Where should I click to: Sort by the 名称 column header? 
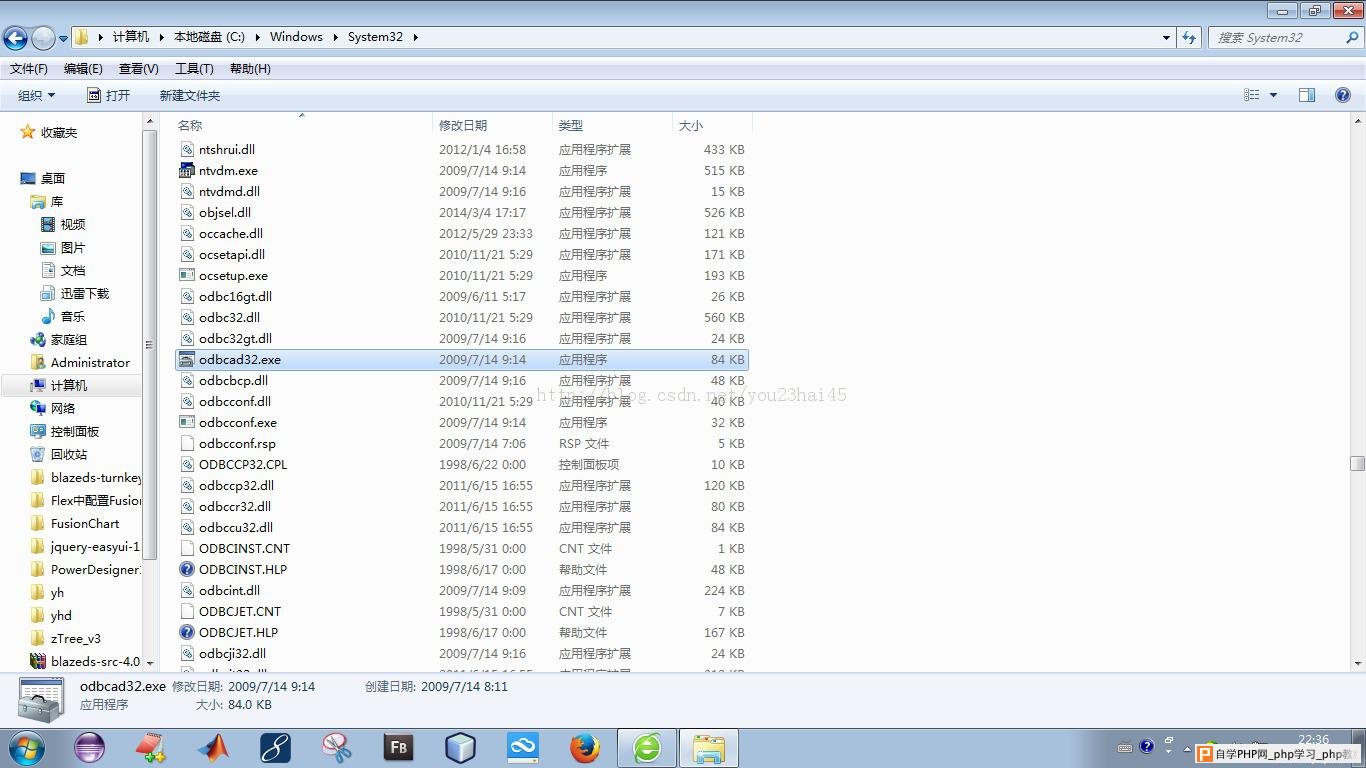[x=303, y=125]
